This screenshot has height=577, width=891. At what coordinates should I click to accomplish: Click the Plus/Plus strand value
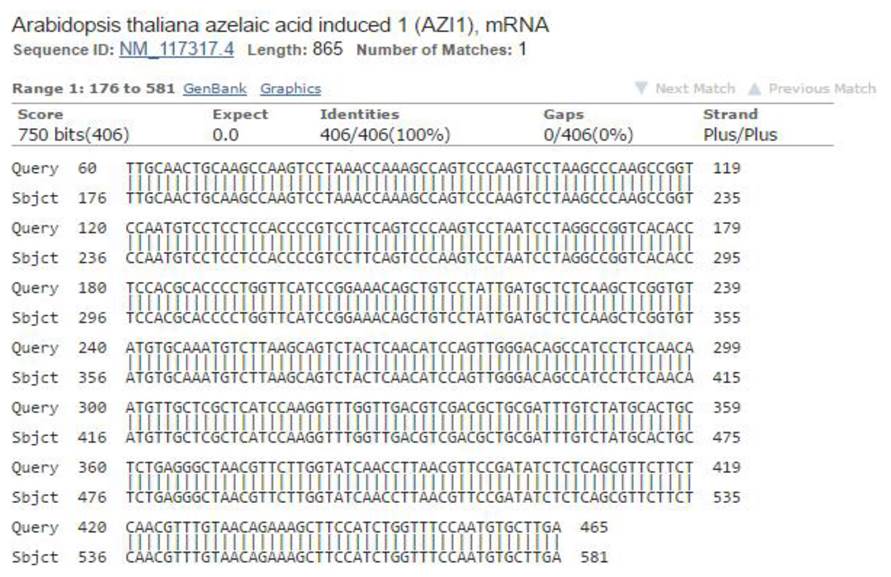click(739, 134)
